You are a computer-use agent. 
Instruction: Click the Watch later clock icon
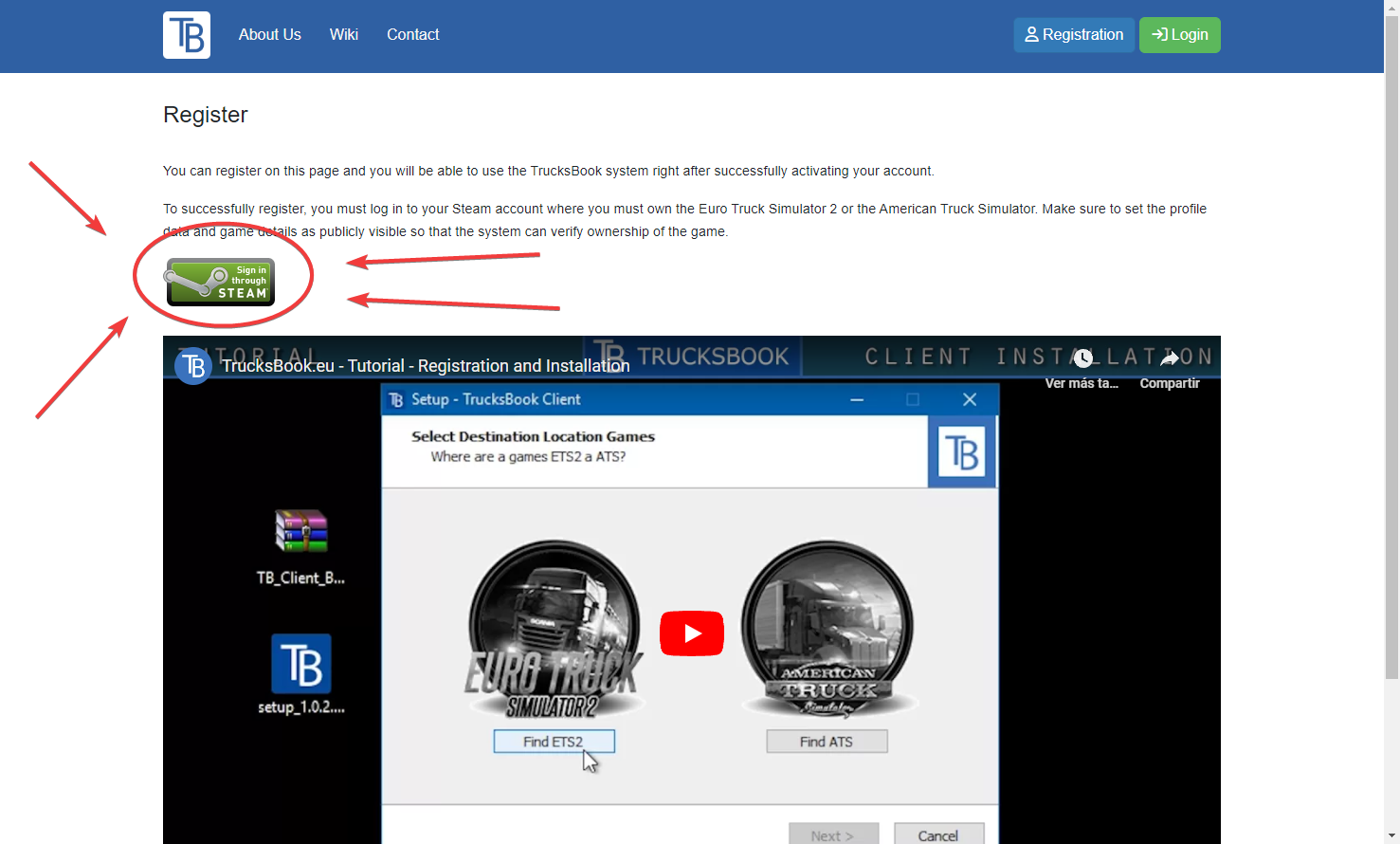pos(1082,358)
